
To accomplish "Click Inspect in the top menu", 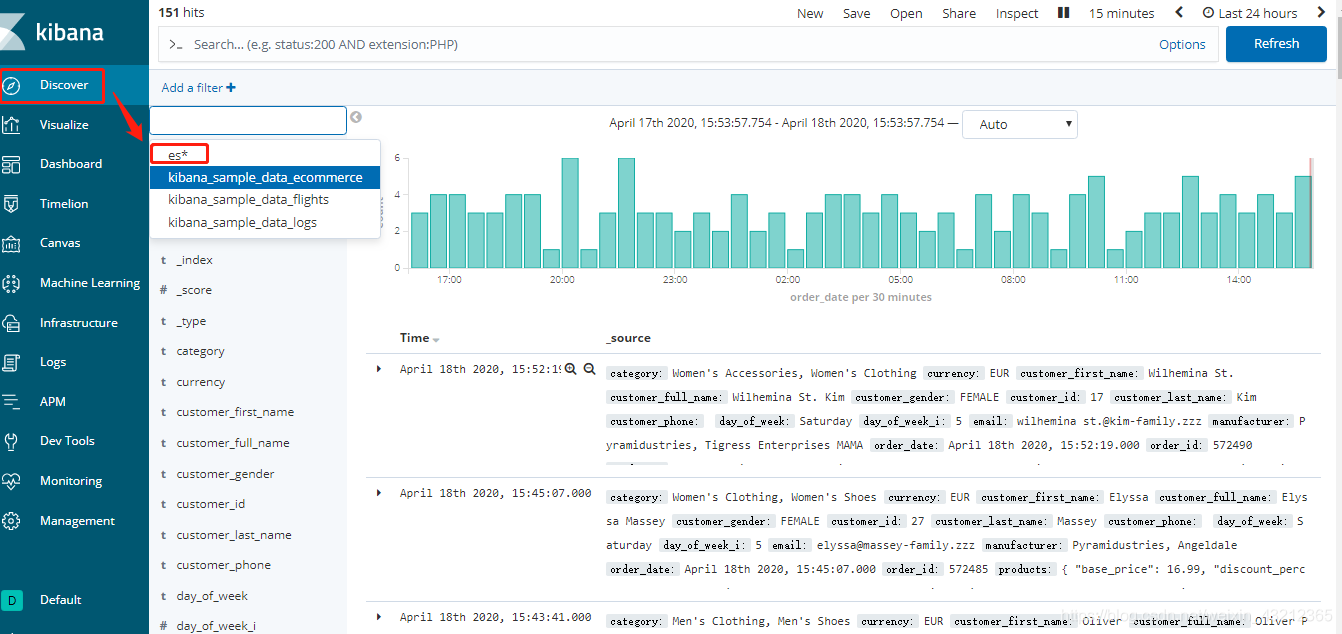I will (x=1017, y=13).
